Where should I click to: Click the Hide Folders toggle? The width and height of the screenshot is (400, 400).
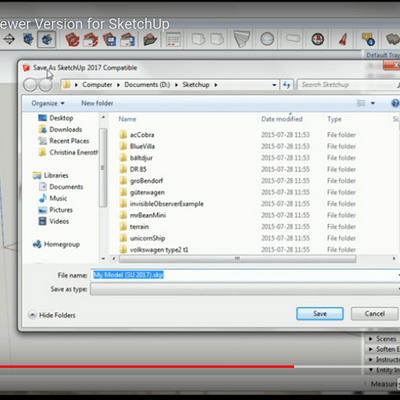tap(52, 315)
